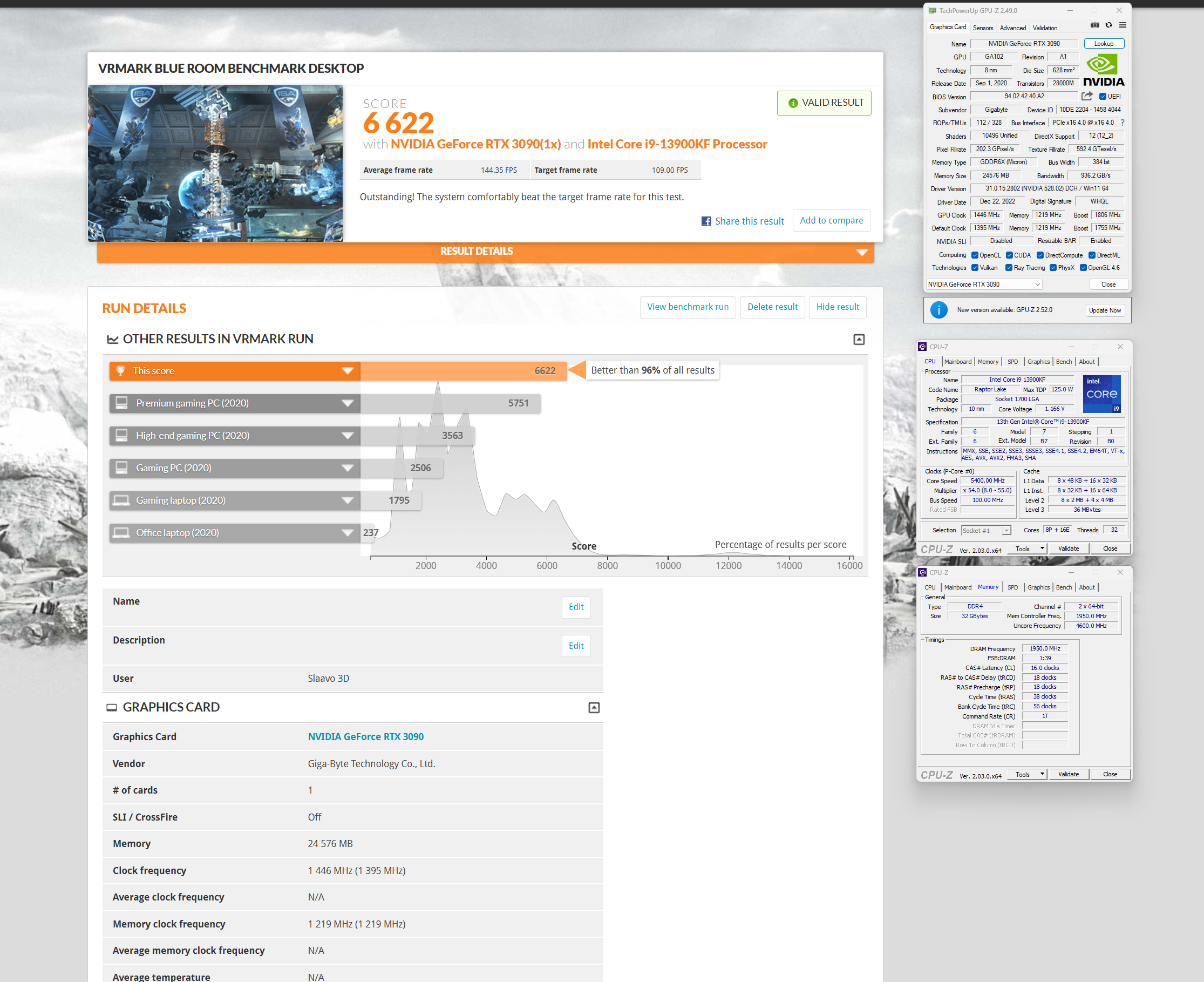This screenshot has width=1204, height=982.
Task: Take a GPU-Z screenshot with the camera icon
Action: [x=1094, y=25]
